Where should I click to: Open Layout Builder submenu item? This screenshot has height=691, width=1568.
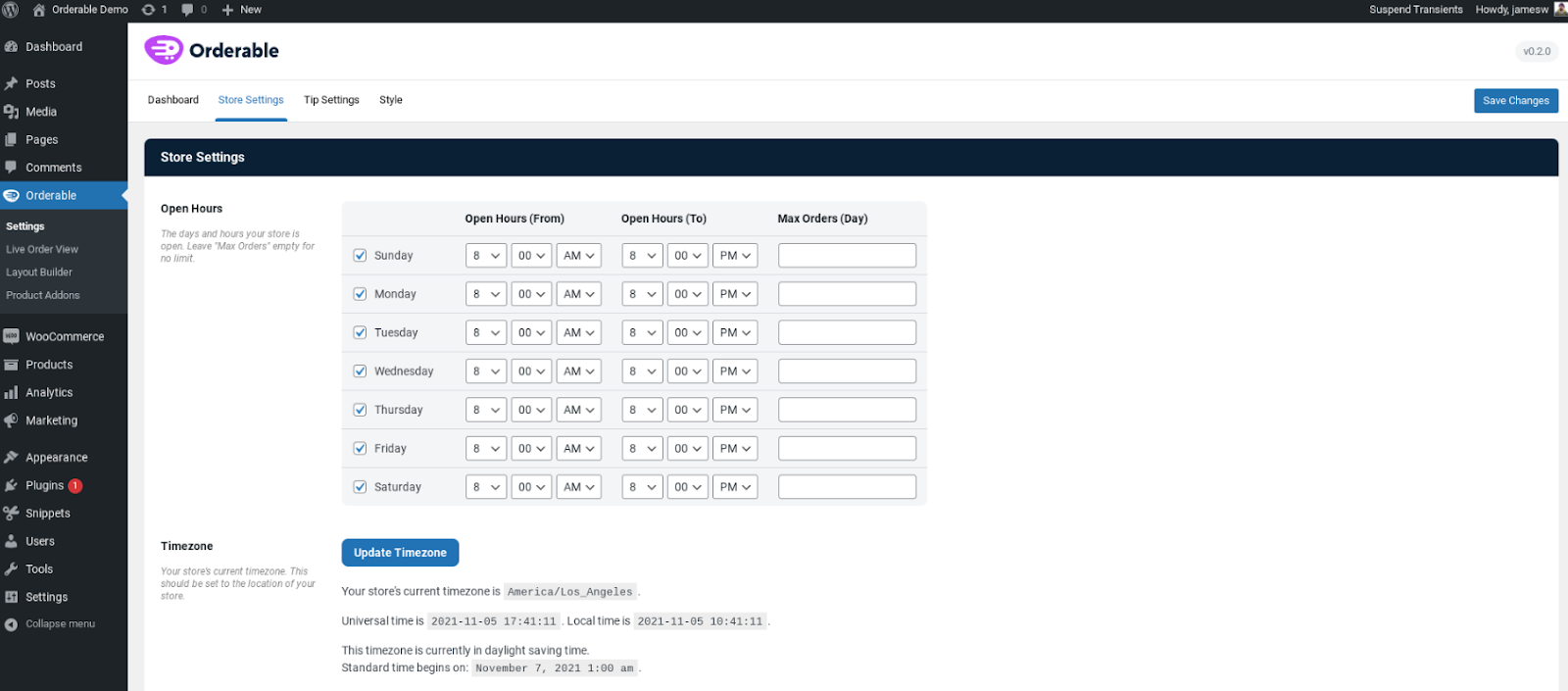(39, 272)
